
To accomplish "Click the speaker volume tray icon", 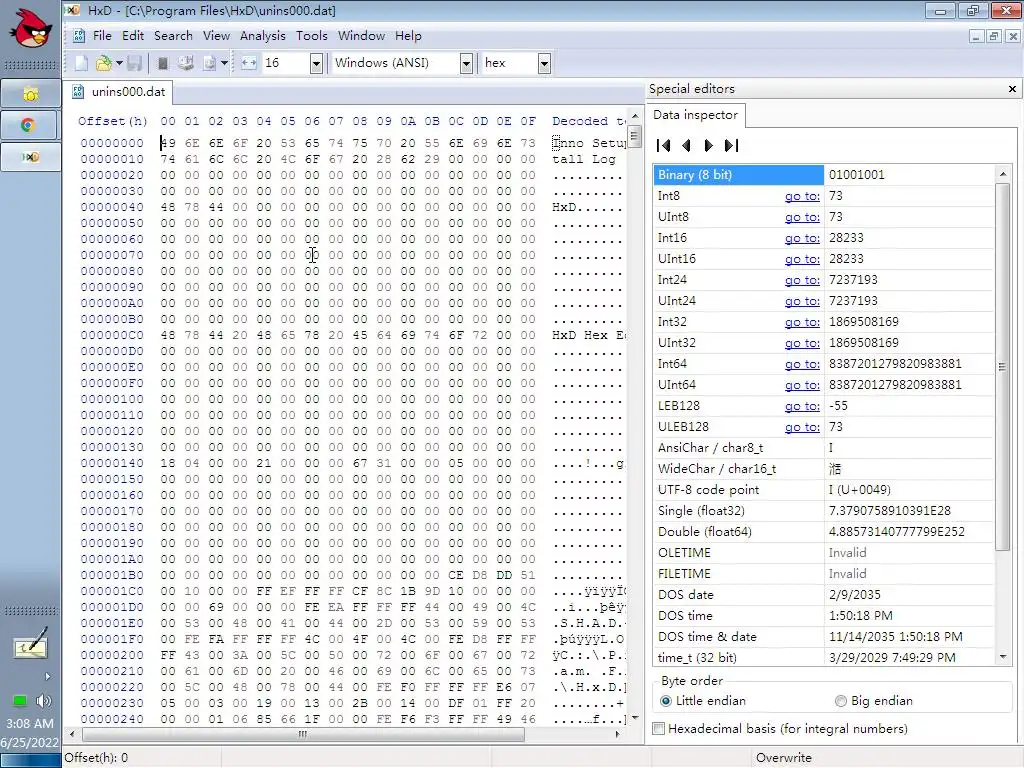I will (43, 701).
